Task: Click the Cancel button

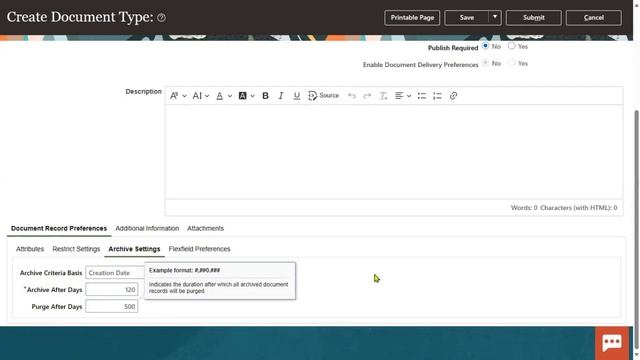Action: pyautogui.click(x=593, y=18)
